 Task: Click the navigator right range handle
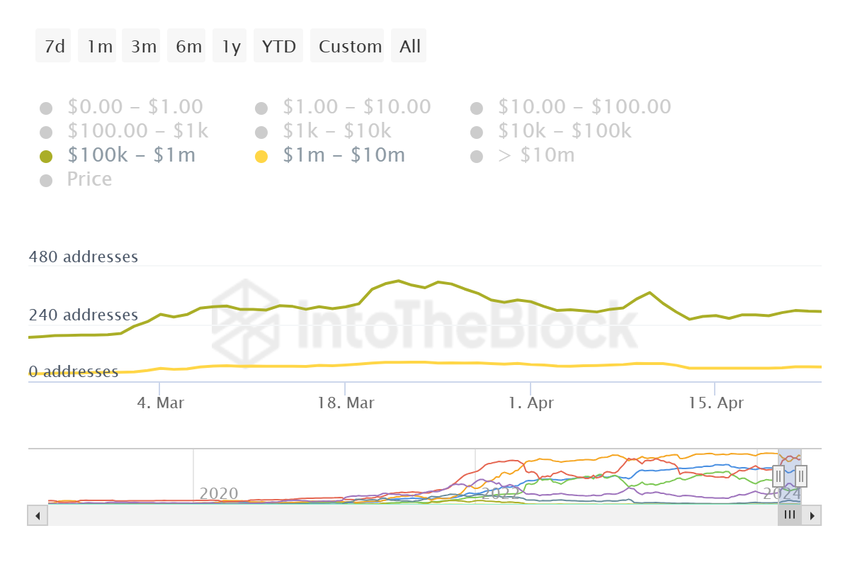pyautogui.click(x=801, y=477)
